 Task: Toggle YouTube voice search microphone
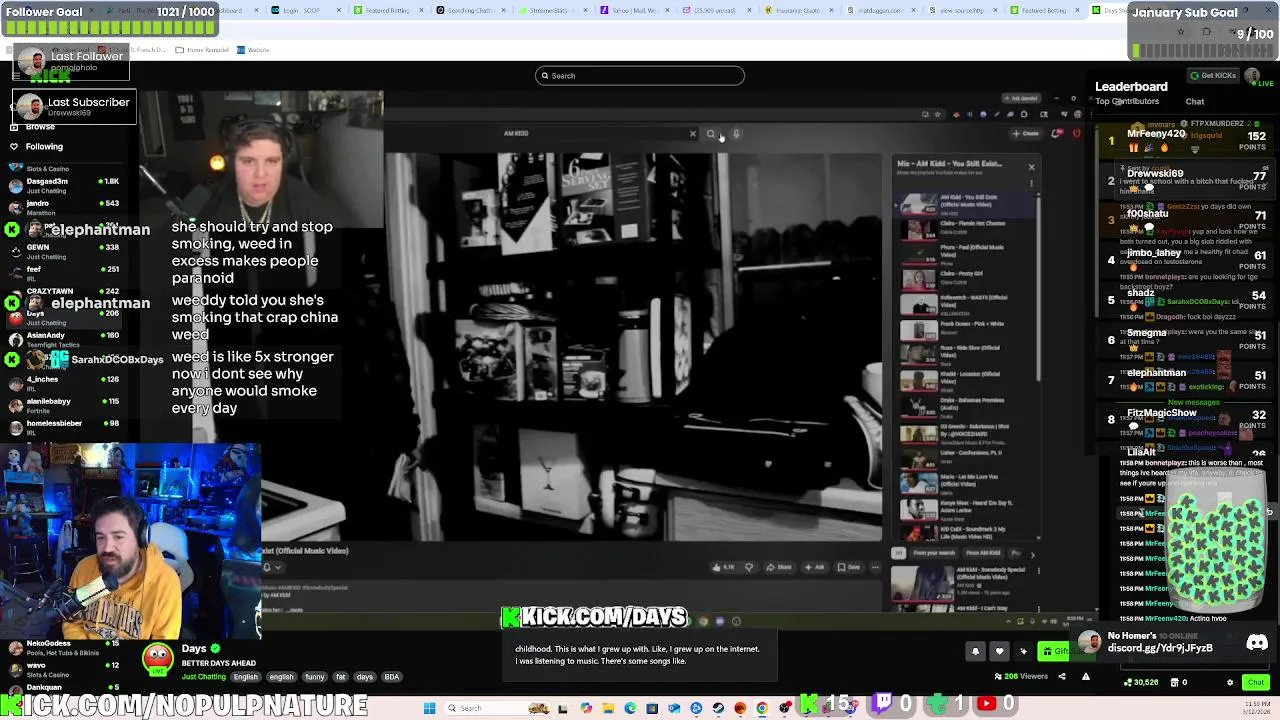tap(736, 134)
